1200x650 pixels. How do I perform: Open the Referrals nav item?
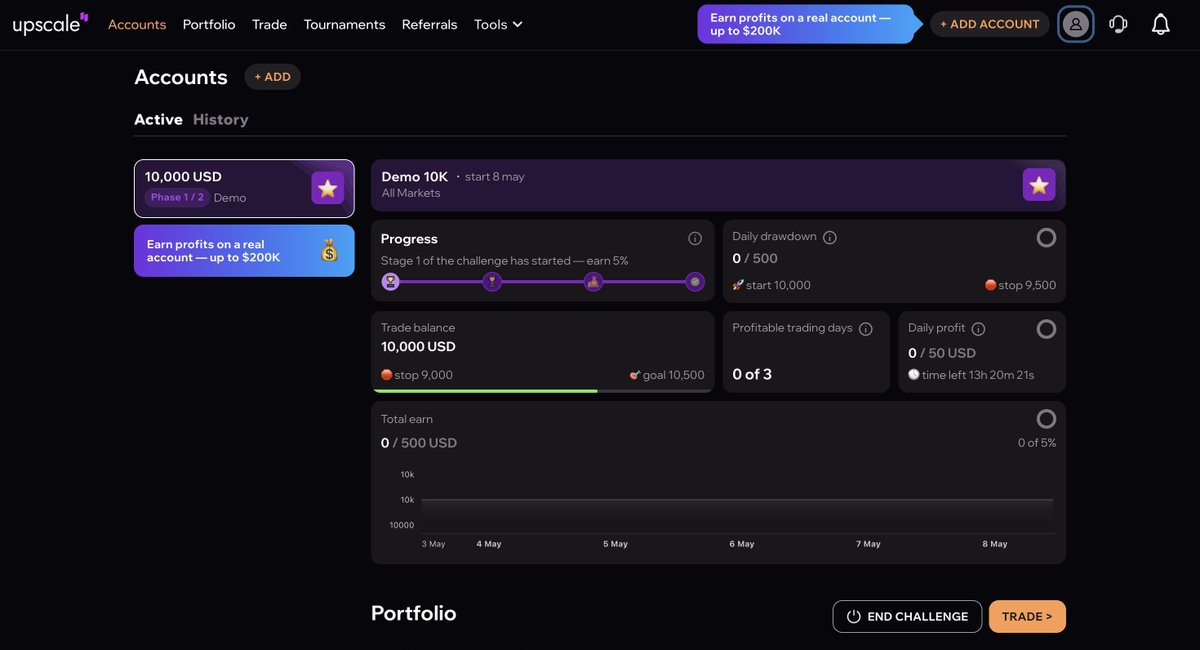click(x=429, y=24)
